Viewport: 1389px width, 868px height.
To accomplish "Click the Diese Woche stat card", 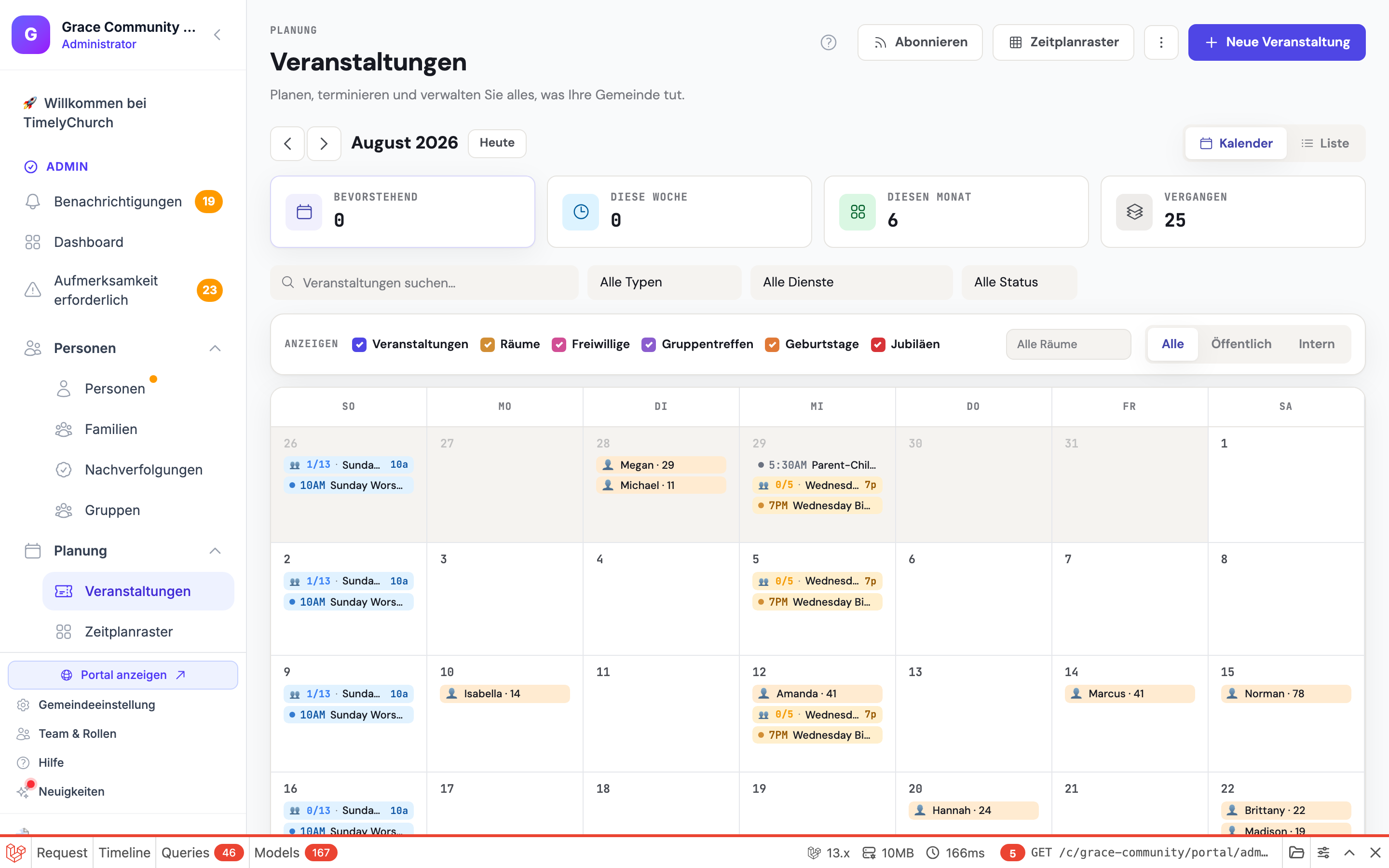I will click(679, 212).
